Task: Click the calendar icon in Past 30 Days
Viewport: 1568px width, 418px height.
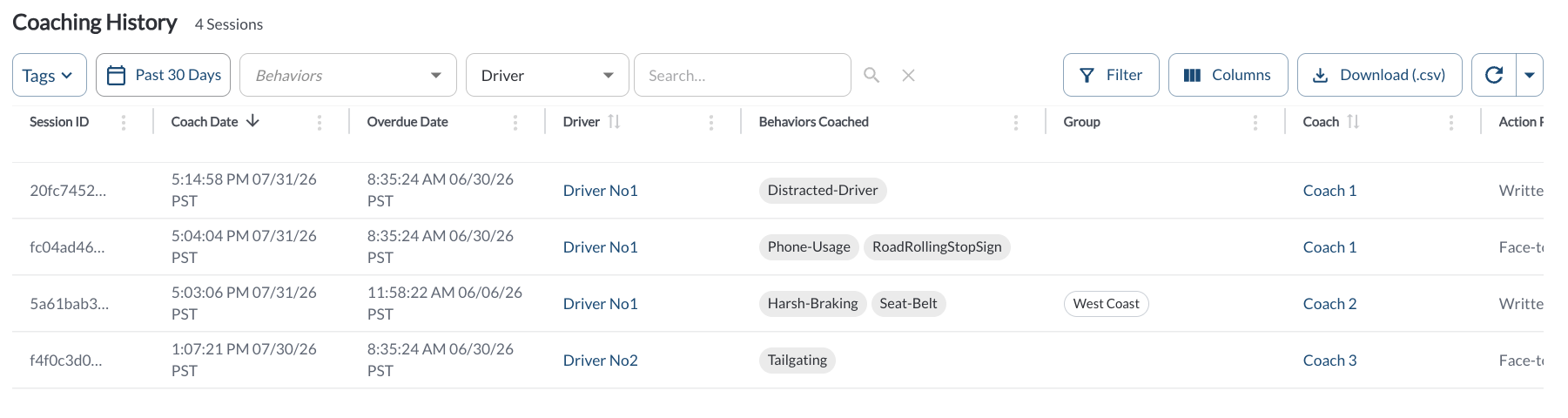Action: click(x=116, y=76)
